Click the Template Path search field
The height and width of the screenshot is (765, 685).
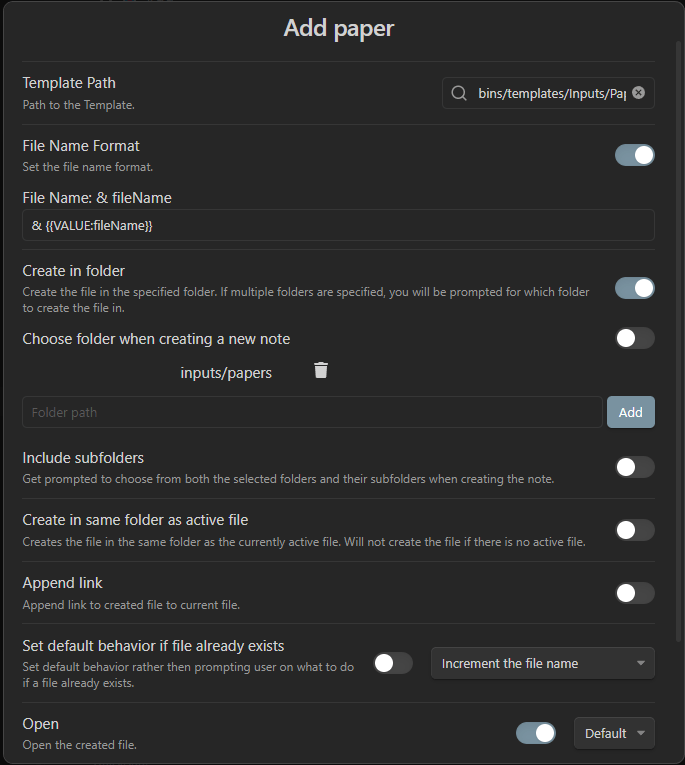point(548,93)
